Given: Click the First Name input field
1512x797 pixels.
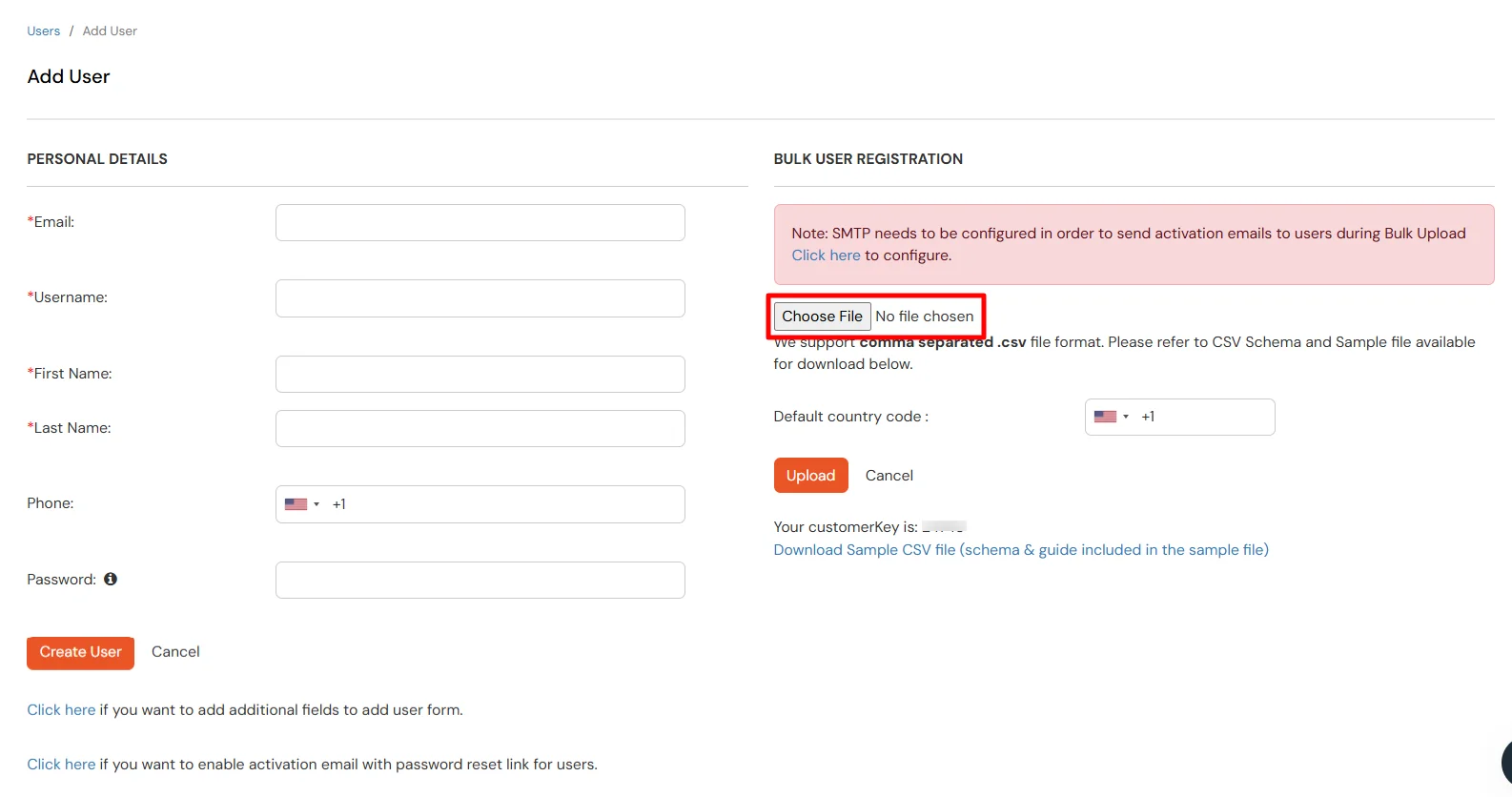Looking at the screenshot, I should pos(480,374).
